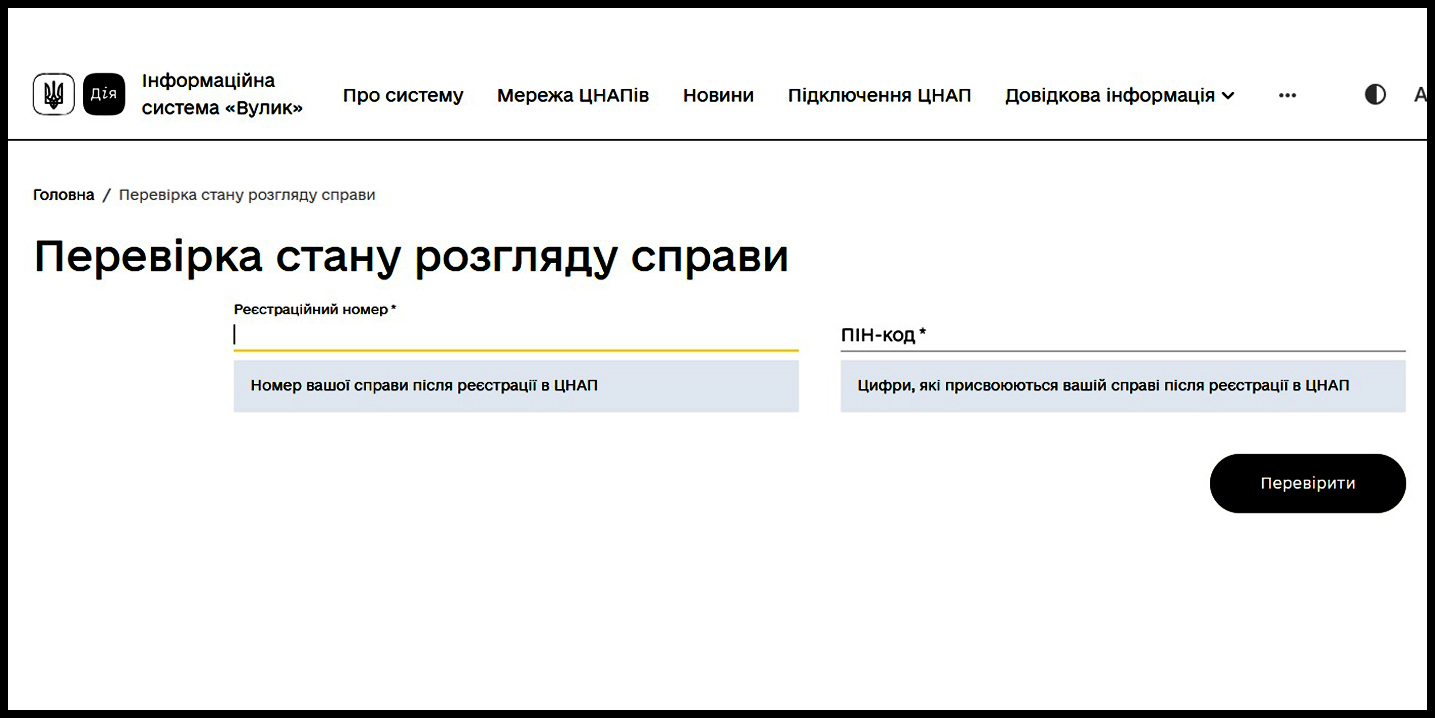Click the hint box about номер вашої справи
1435x718 pixels.
pos(516,386)
